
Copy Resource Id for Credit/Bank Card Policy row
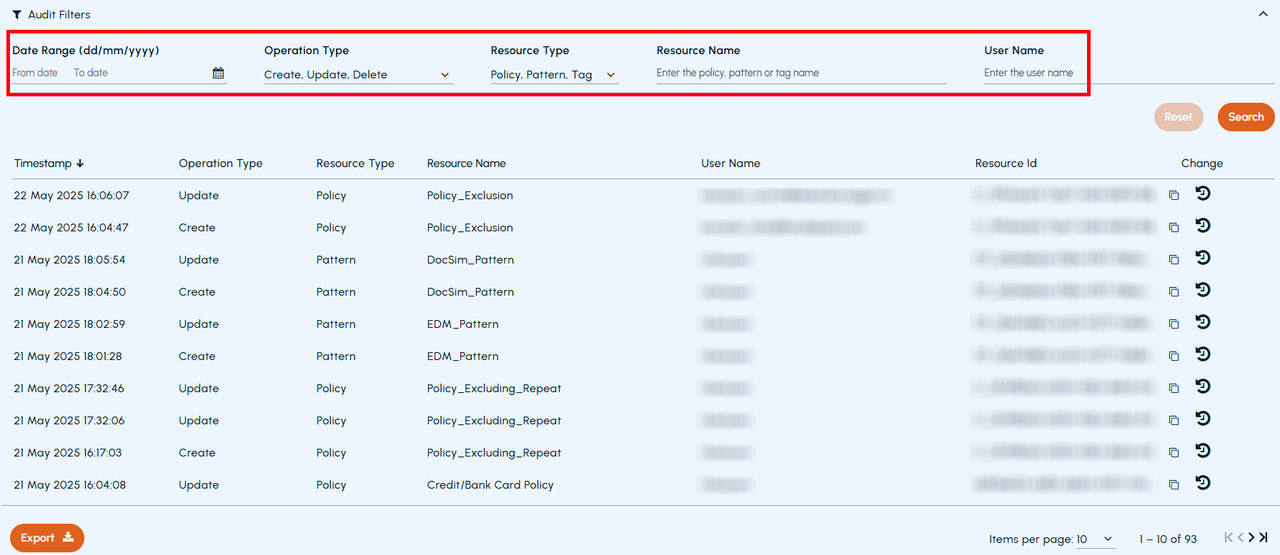[x=1174, y=485]
